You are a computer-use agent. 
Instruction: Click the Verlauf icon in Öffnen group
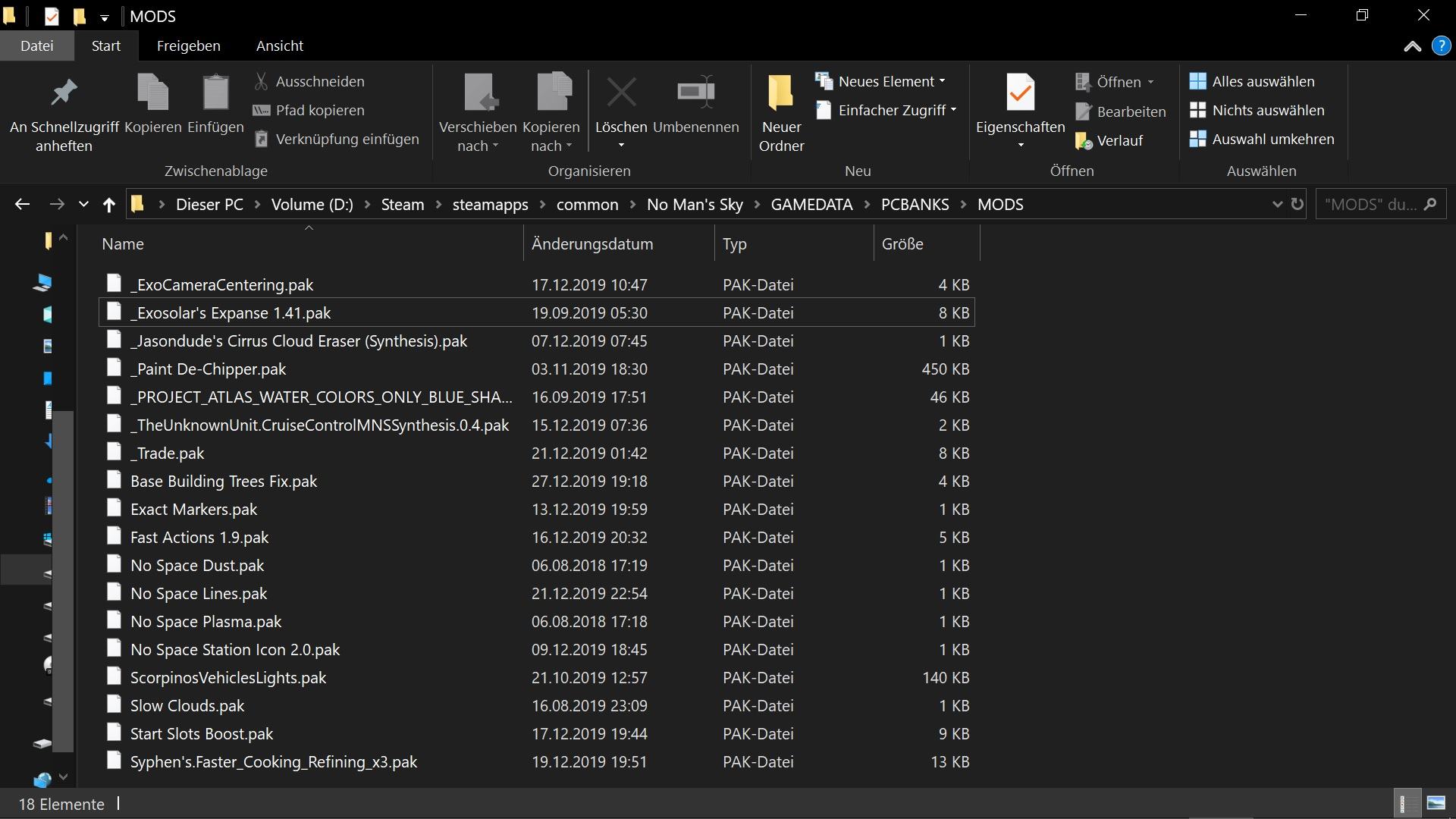[x=1085, y=140]
